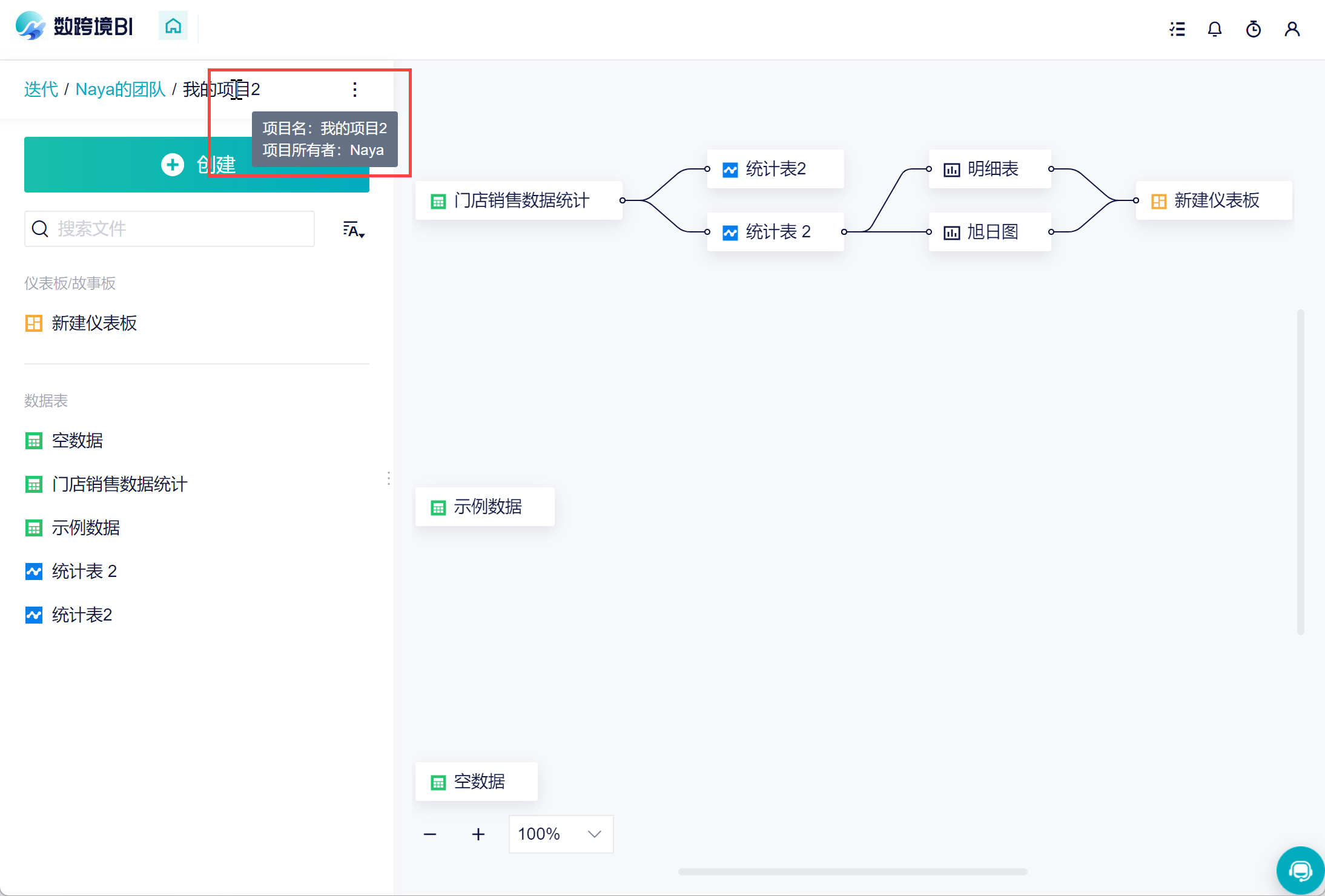Click the zoom in plus button
Image resolution: width=1325 pixels, height=896 pixels.
[x=478, y=834]
